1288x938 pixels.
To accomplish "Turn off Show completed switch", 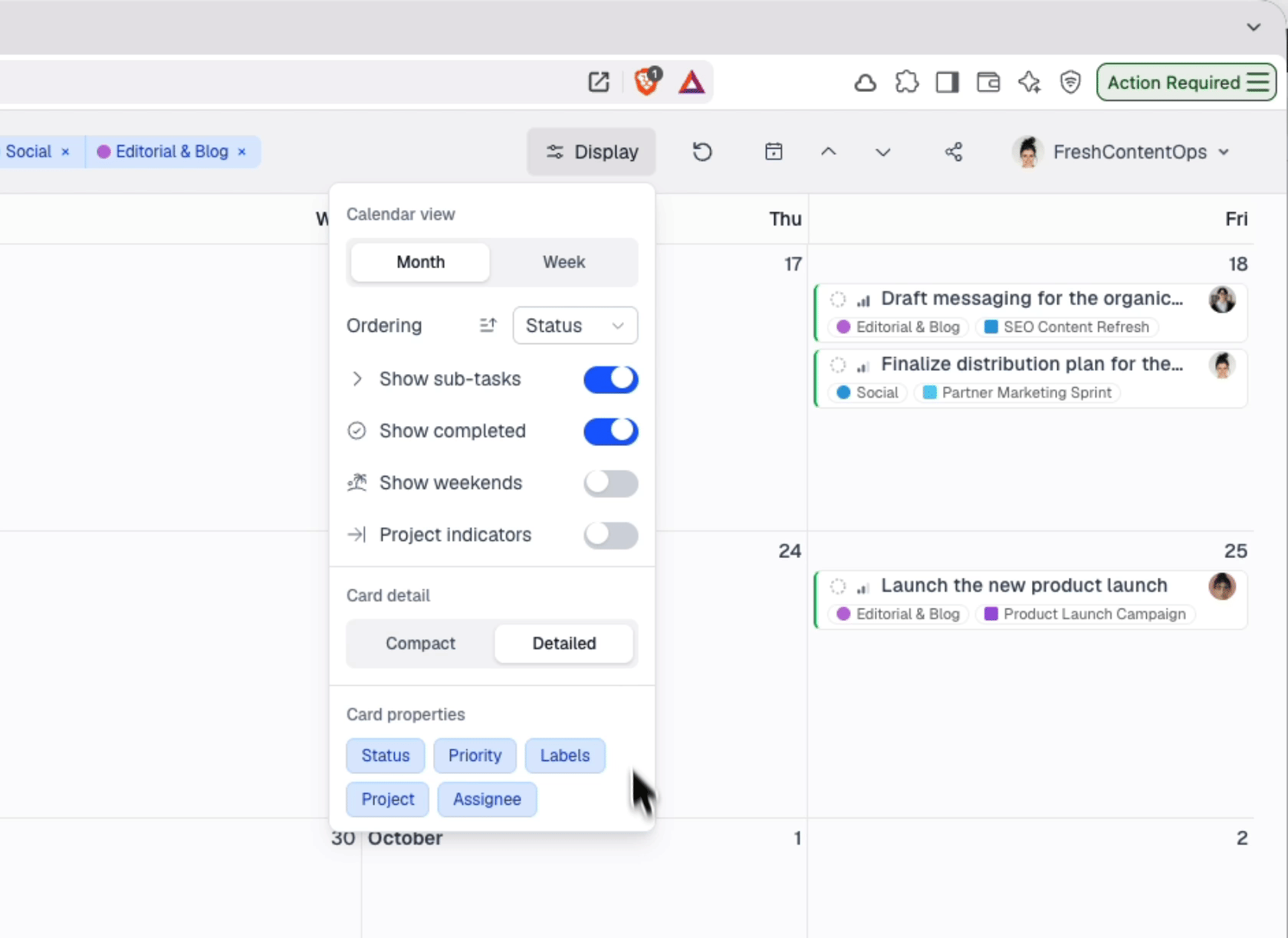I will click(611, 431).
